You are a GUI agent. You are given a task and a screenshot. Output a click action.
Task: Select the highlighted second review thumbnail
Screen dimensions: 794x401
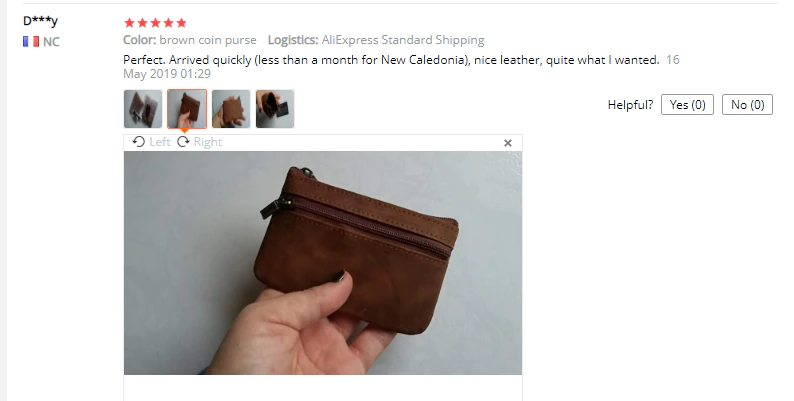coord(187,109)
